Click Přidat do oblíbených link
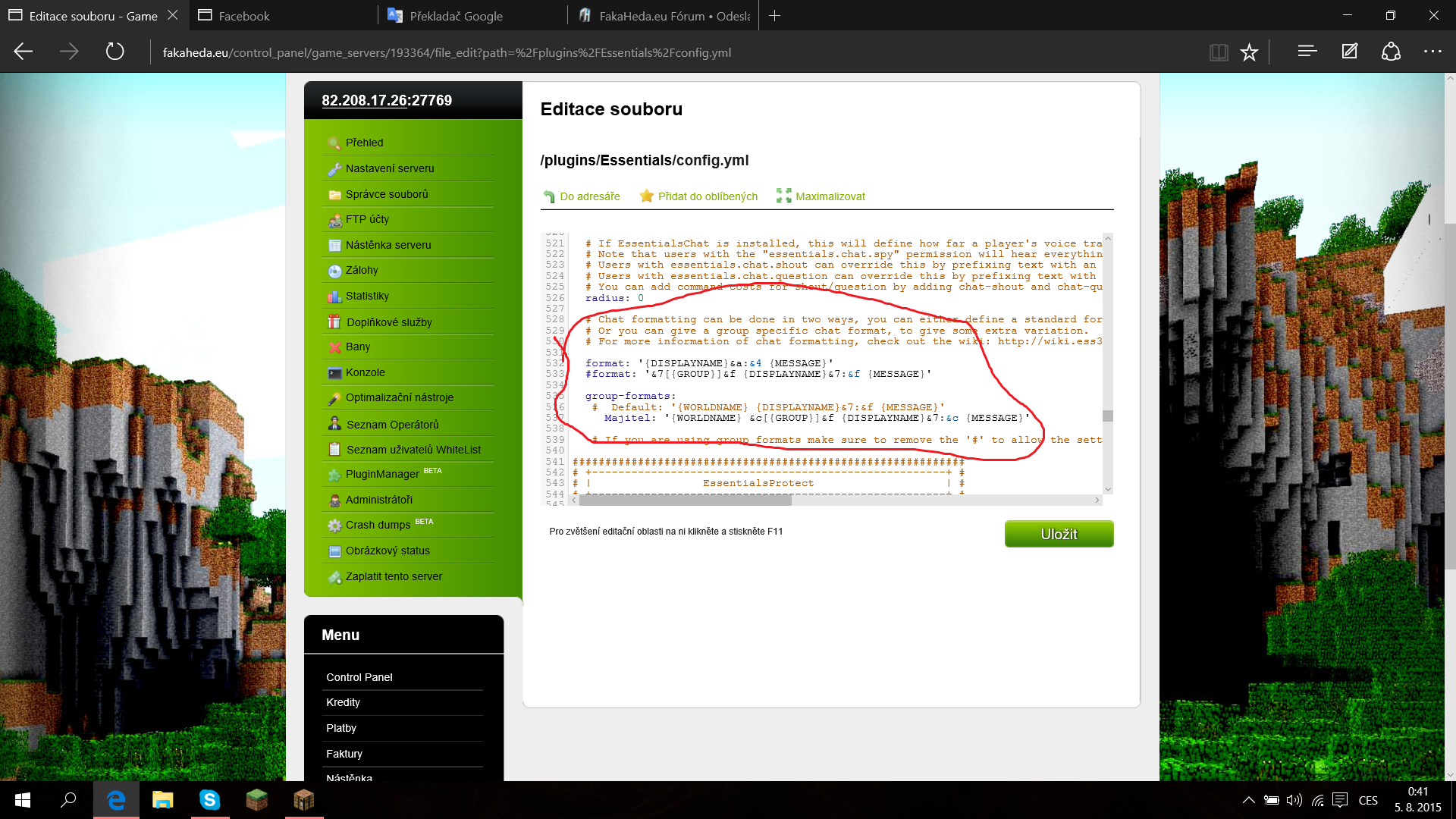This screenshot has height=819, width=1456. pos(707,196)
